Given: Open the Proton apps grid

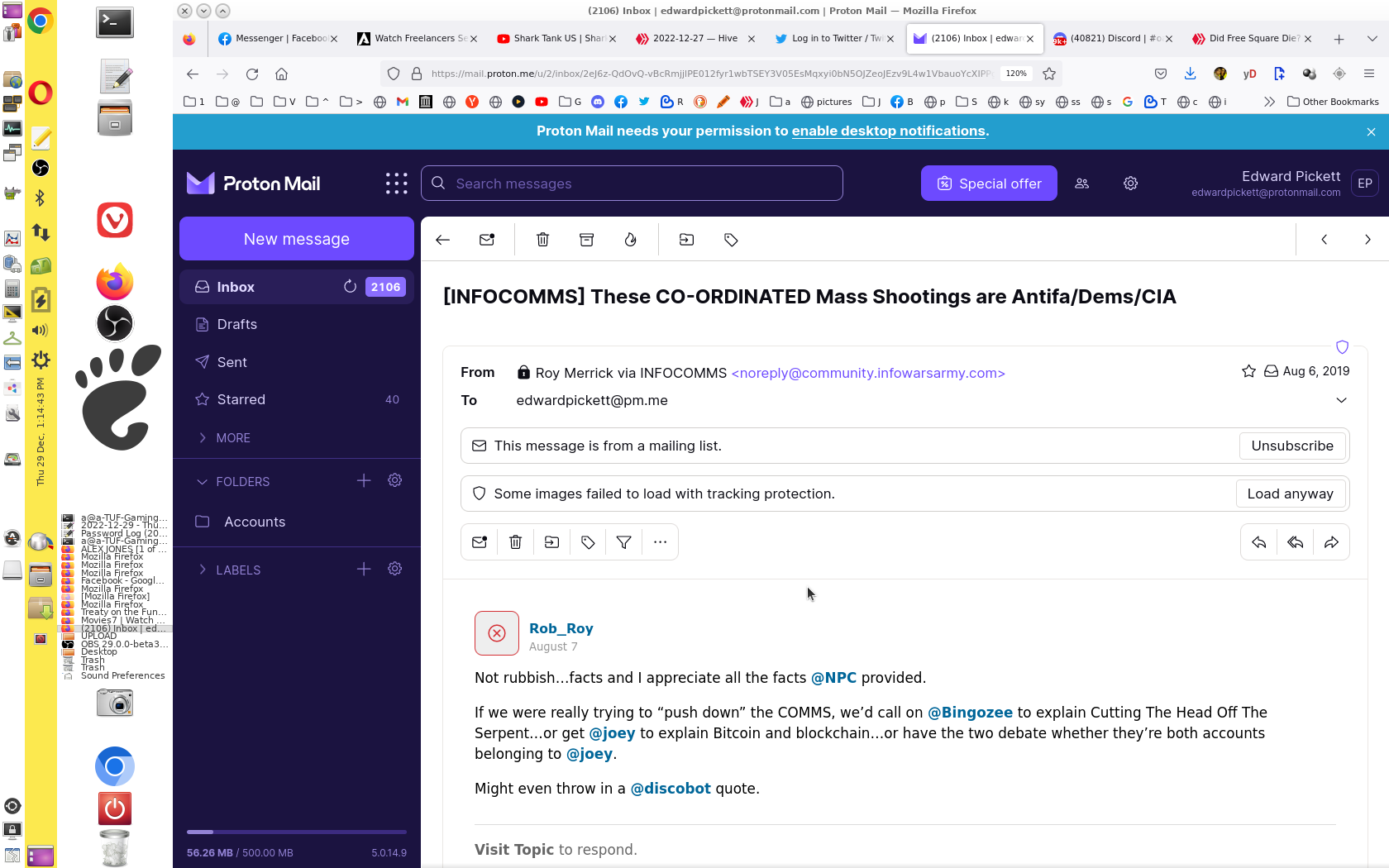Looking at the screenshot, I should [396, 184].
